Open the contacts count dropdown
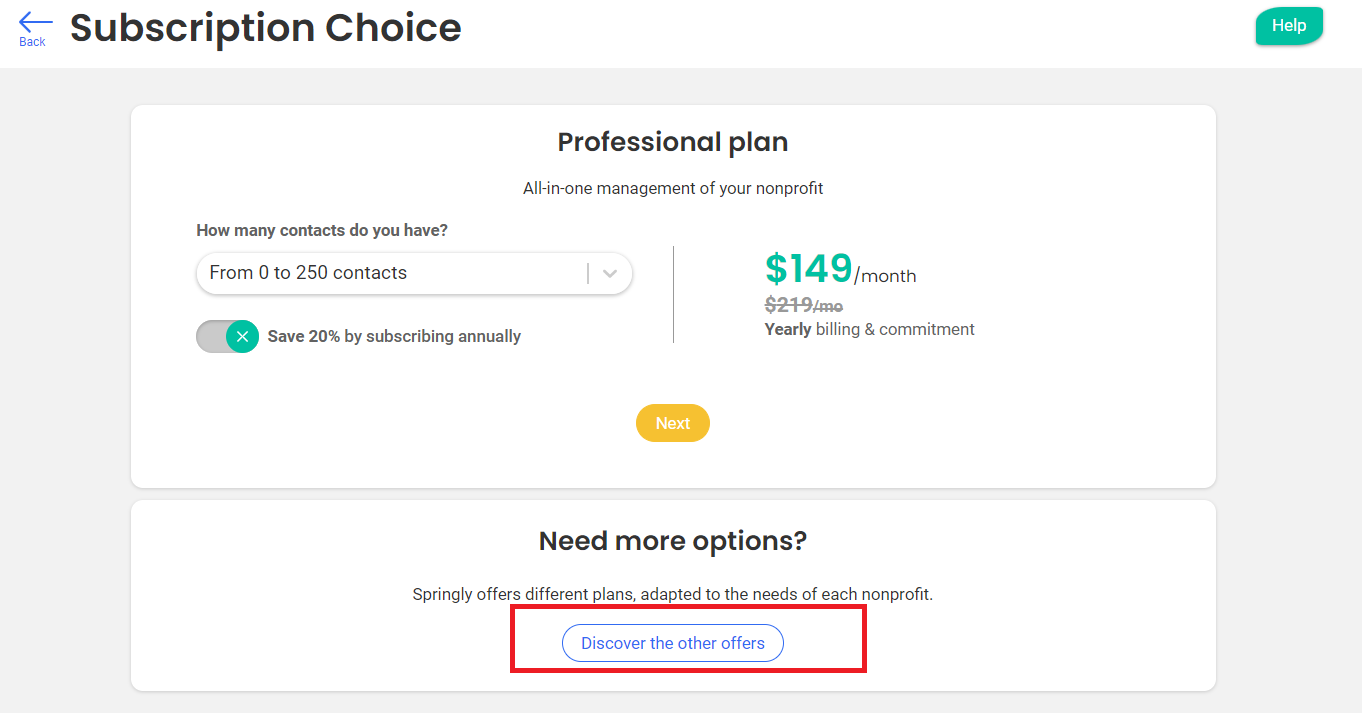 414,273
